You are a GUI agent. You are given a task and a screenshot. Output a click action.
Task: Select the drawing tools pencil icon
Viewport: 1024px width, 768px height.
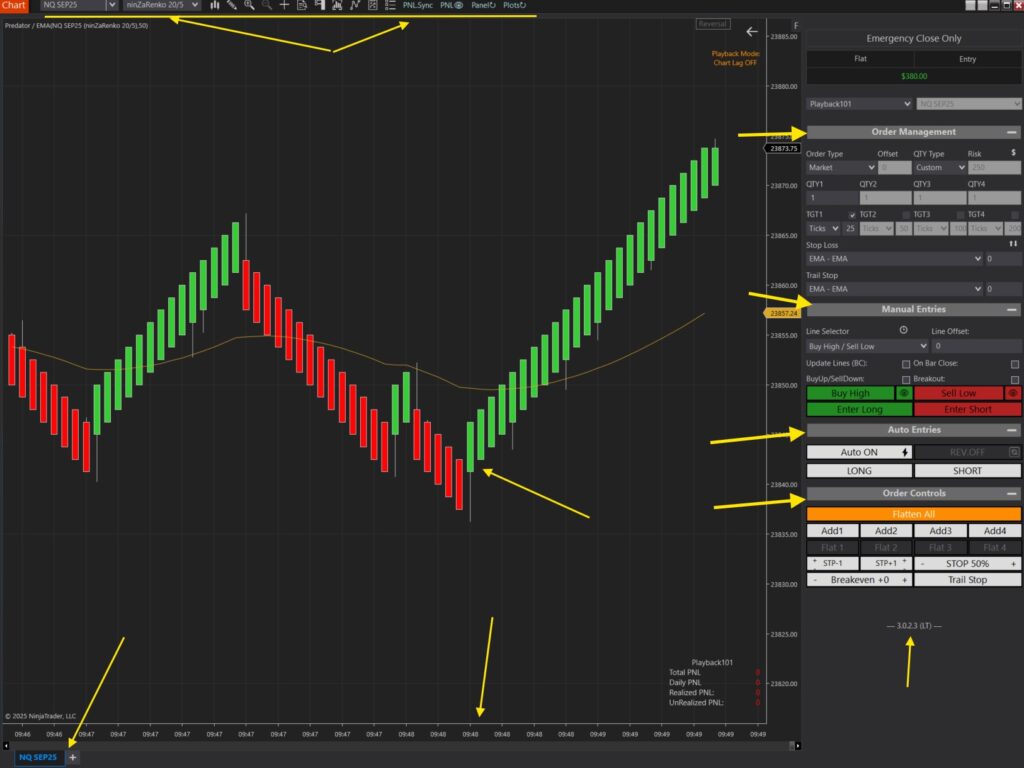point(232,5)
